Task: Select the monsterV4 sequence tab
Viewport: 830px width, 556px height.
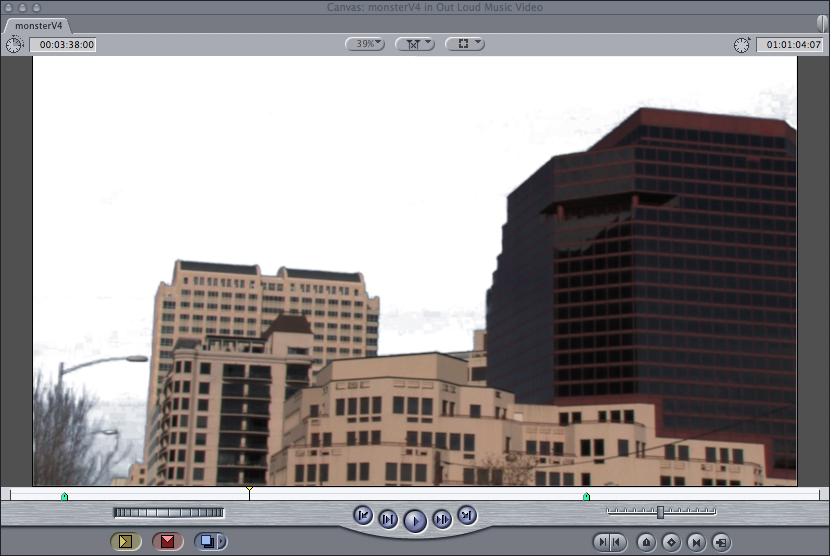Action: point(40,25)
